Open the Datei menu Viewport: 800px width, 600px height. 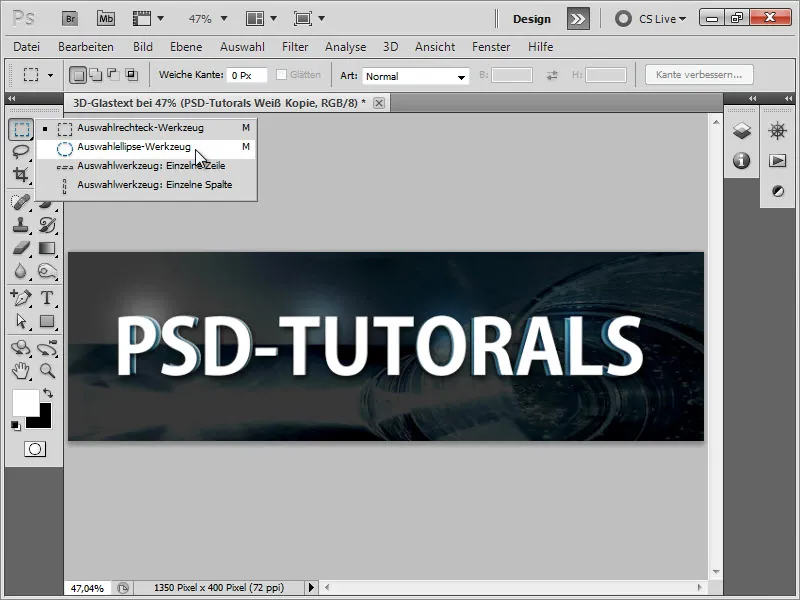tap(27, 47)
